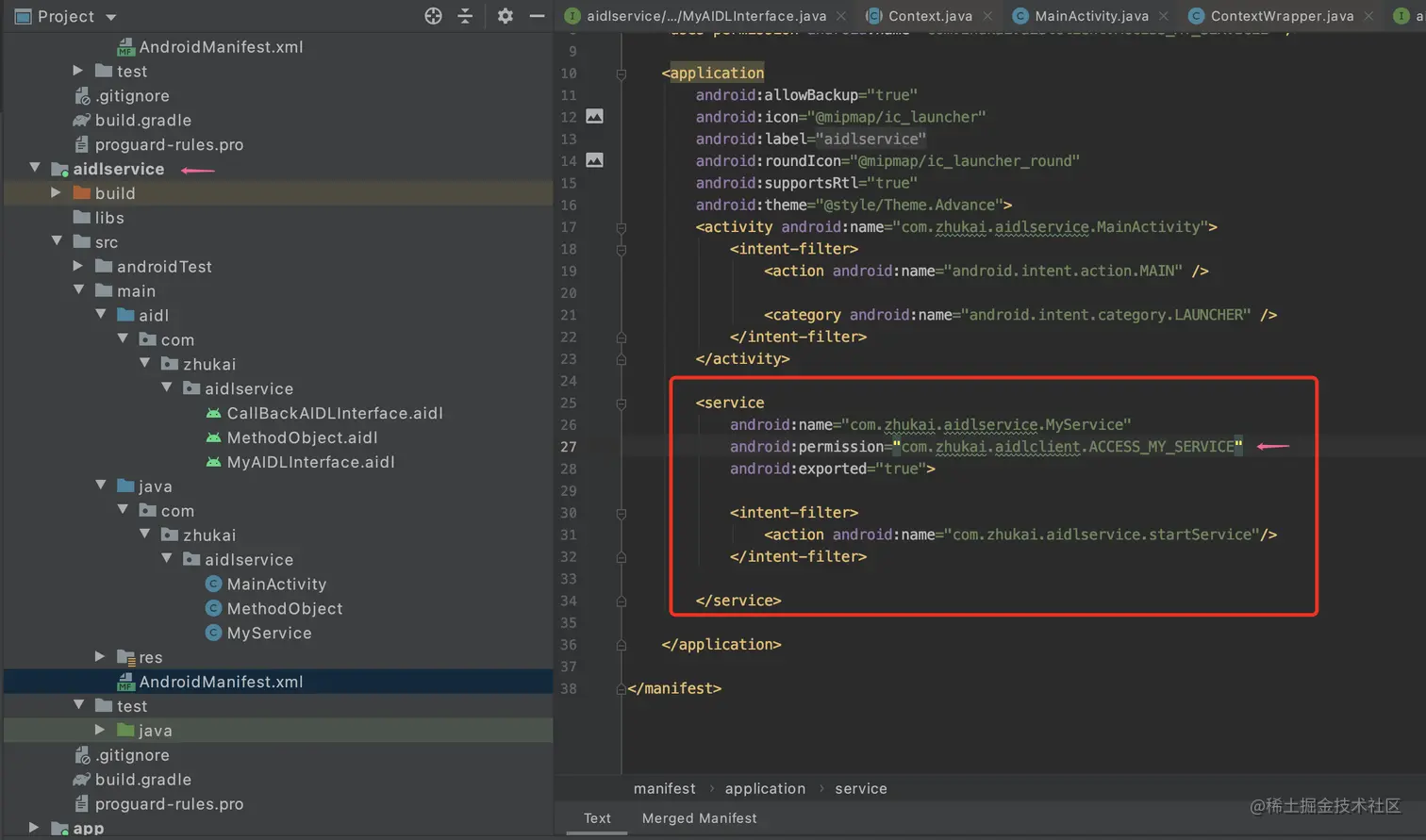The width and height of the screenshot is (1426, 840).
Task: Expand the green java folder under test
Action: coord(101,730)
